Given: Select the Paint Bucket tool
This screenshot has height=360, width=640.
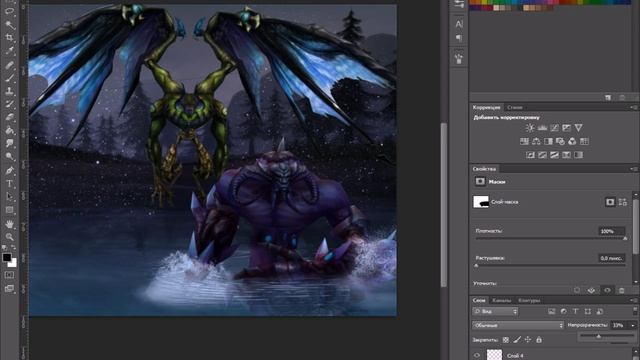Looking at the screenshot, I should (x=10, y=131).
